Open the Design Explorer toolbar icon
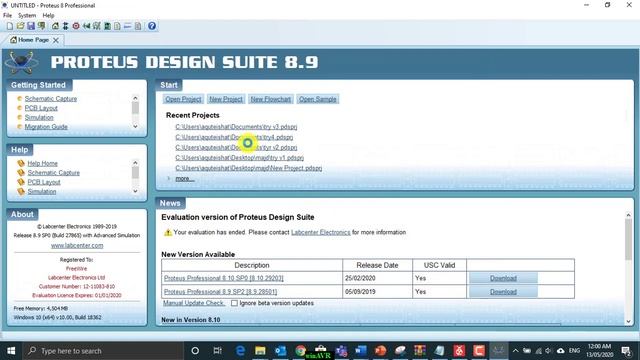Screen dimensions: 640x360 pyautogui.click(x=107, y=26)
